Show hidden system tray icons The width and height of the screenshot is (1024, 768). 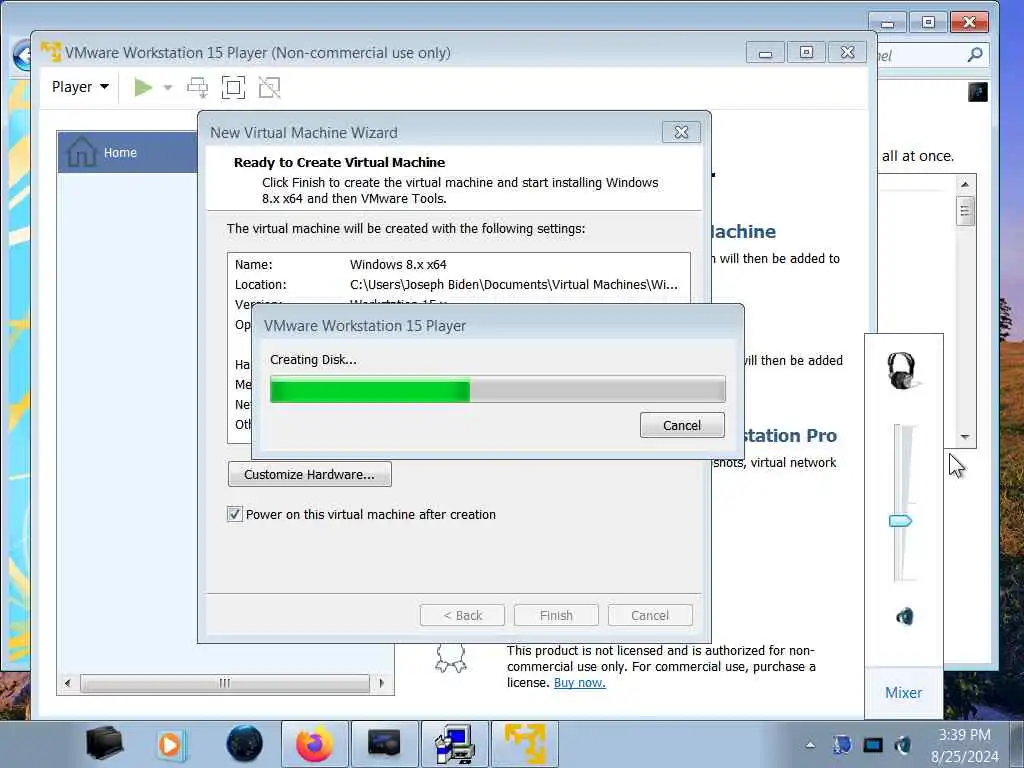click(x=810, y=744)
